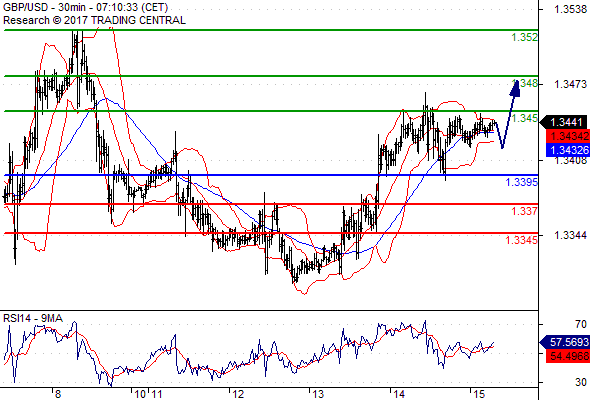This screenshot has height=400, width=590.
Task: Click the red RSI MA tag 54.4968
Action: point(568,356)
